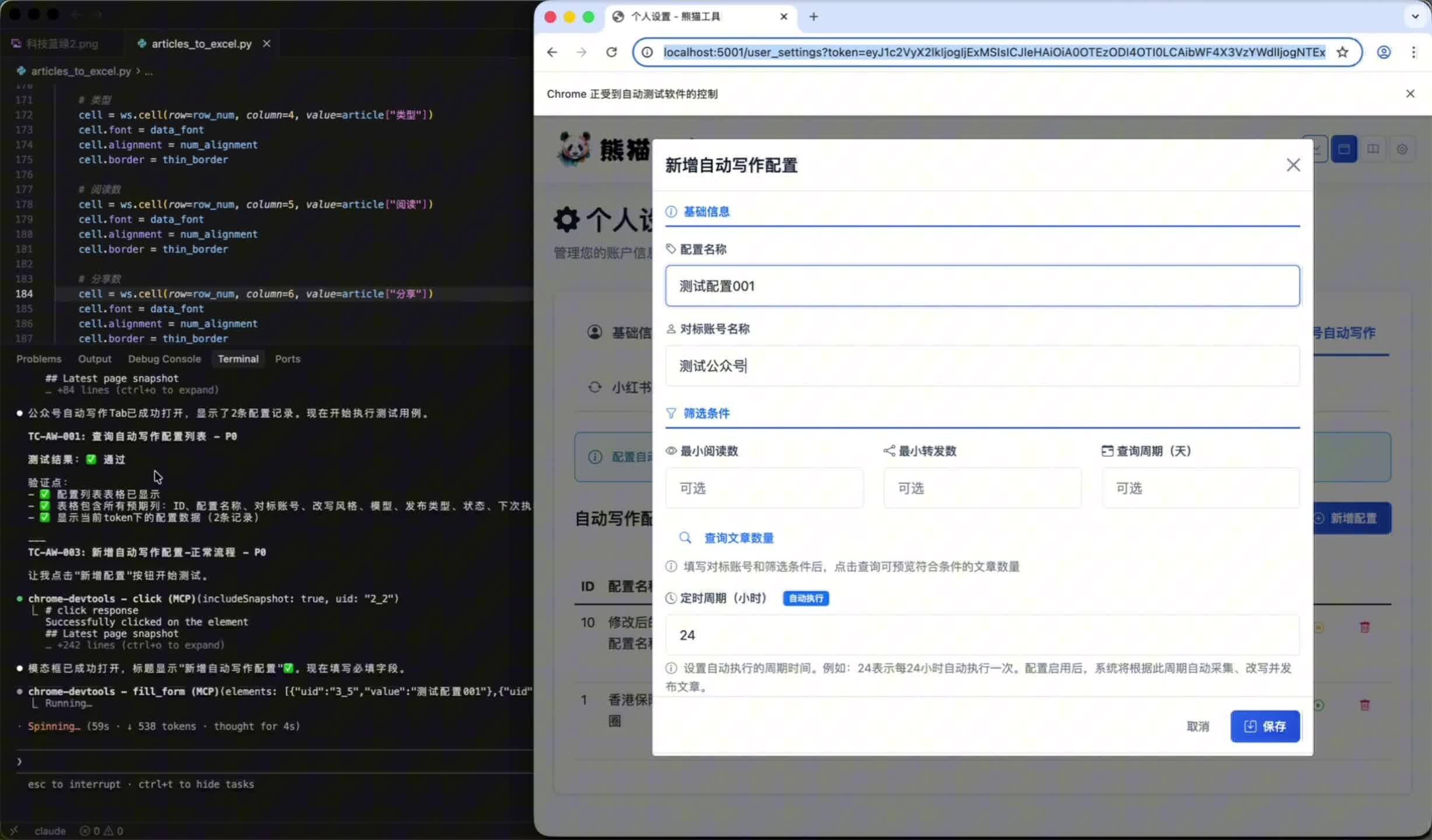The image size is (1432, 840).
Task: Click the 保存 button
Action: coord(1265,726)
